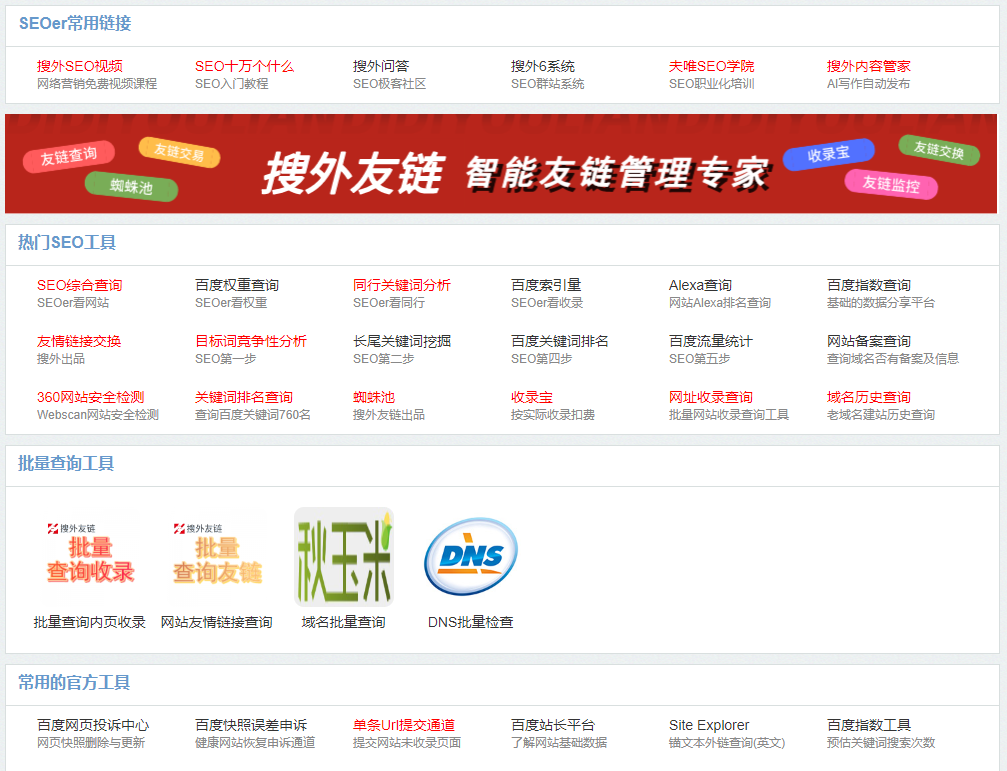Click 查询百度关键词760名 description text
The height and width of the screenshot is (771, 1007).
click(x=252, y=415)
